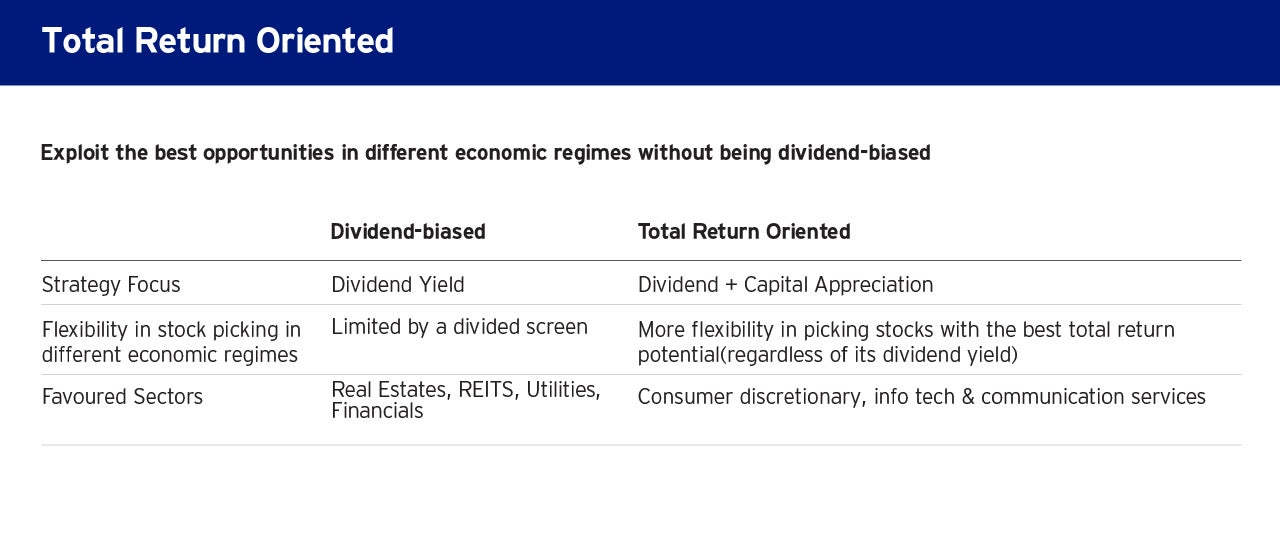
Task: Select the 'Strategy Focus' row label
Action: coord(111,285)
